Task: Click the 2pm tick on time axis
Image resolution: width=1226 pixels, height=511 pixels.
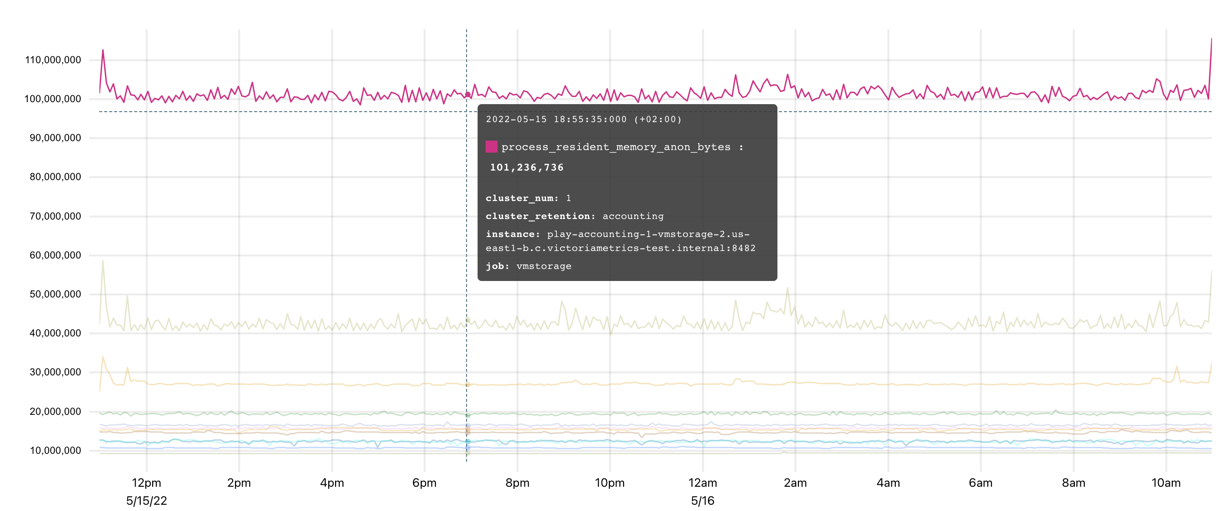Action: pyautogui.click(x=239, y=483)
